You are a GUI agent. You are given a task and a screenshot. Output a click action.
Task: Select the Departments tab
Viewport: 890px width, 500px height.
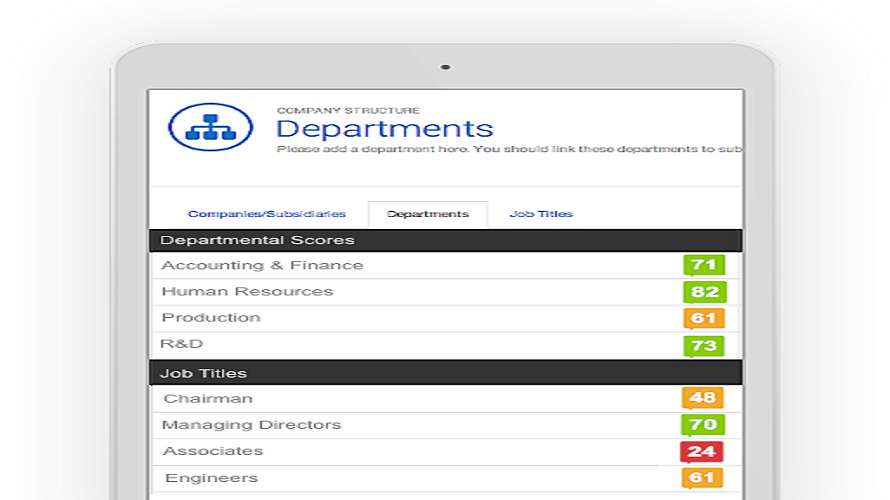pyautogui.click(x=427, y=214)
